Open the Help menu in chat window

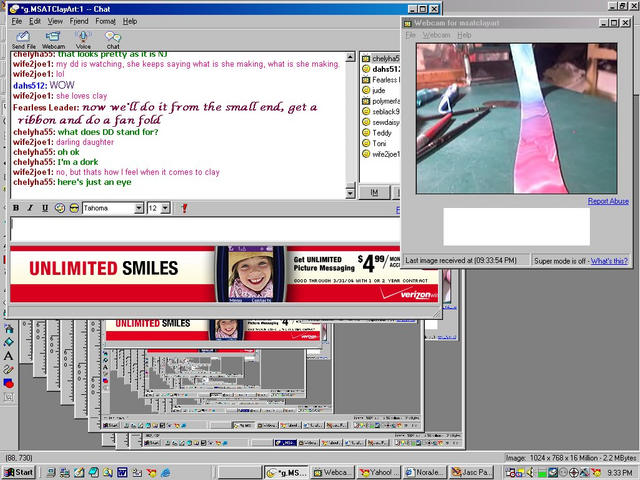pos(130,21)
